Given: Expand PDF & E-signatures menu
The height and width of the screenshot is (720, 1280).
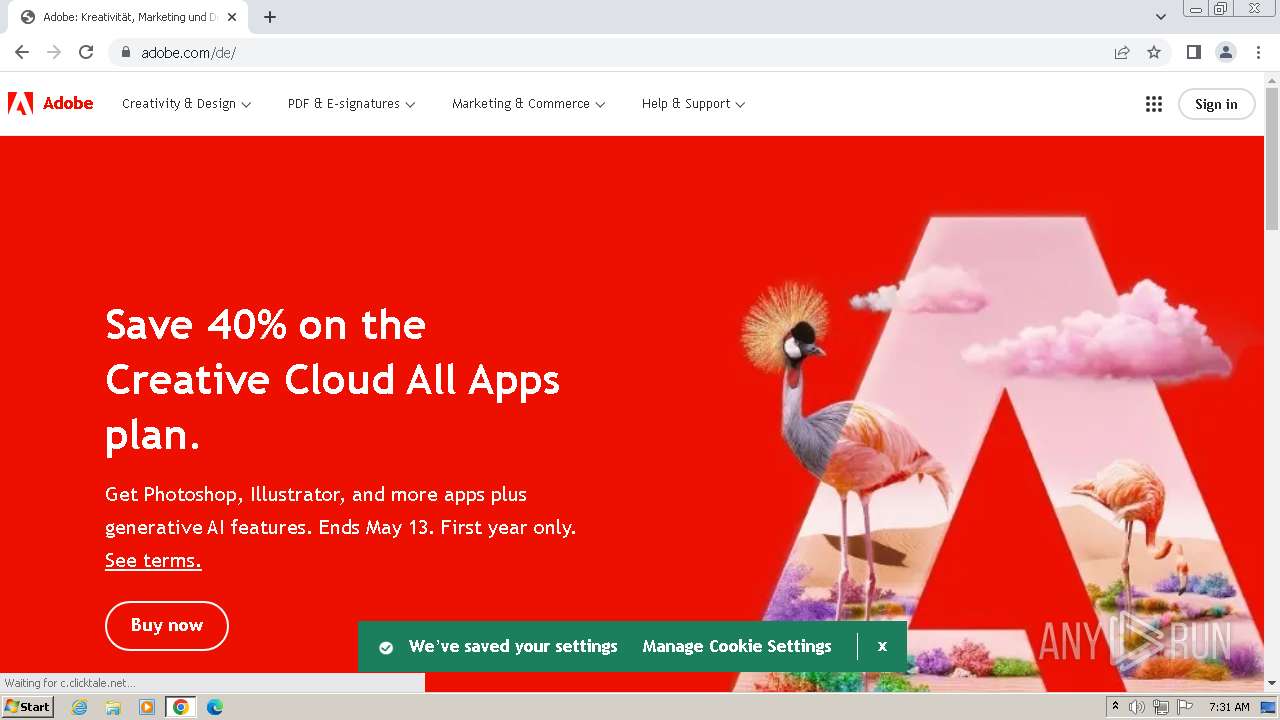Looking at the screenshot, I should pyautogui.click(x=351, y=104).
